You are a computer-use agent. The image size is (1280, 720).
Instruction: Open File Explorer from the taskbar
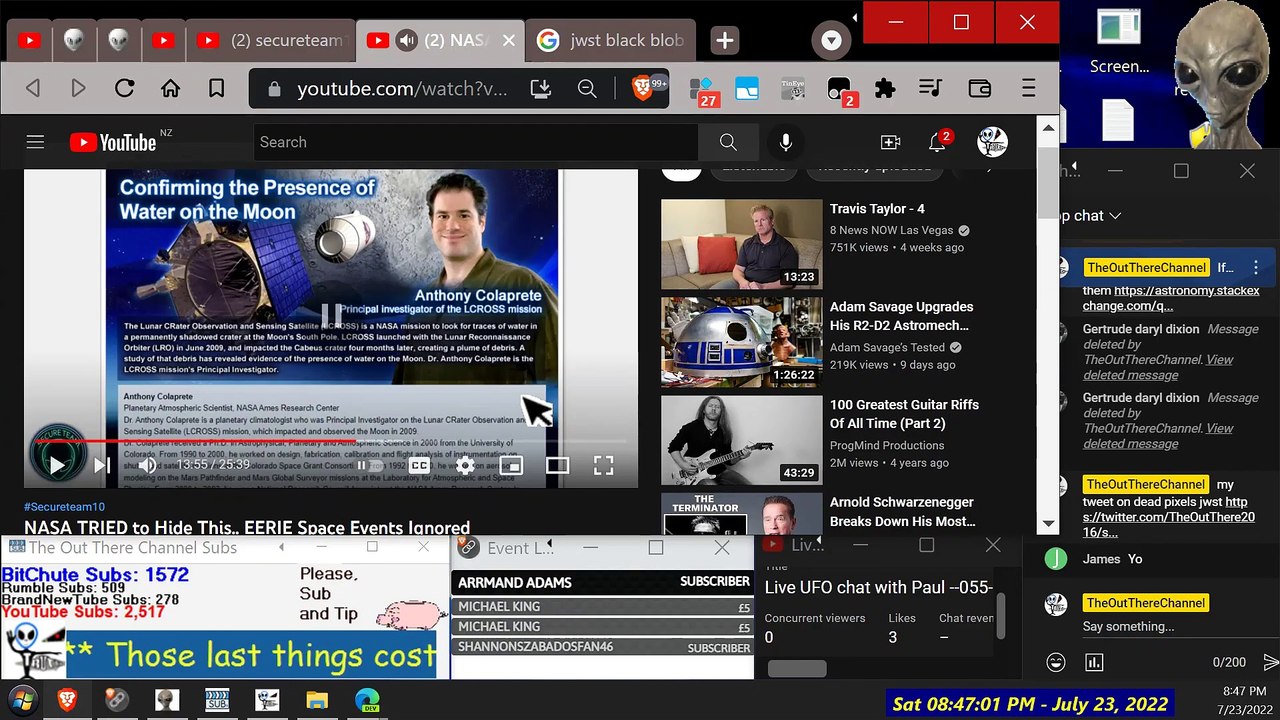click(317, 700)
